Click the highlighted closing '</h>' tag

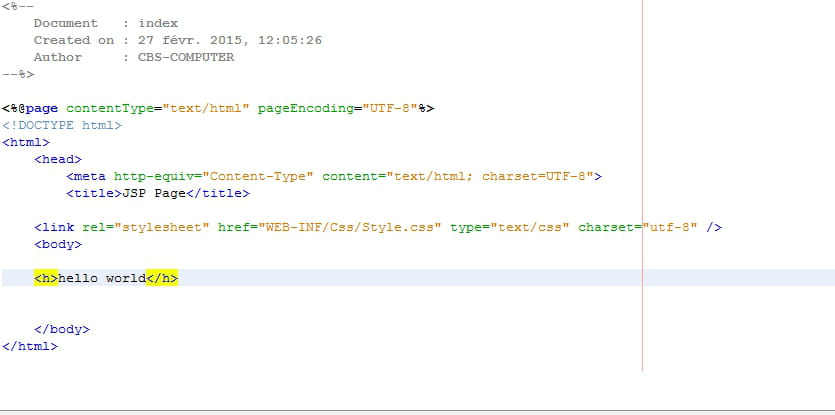click(162, 278)
